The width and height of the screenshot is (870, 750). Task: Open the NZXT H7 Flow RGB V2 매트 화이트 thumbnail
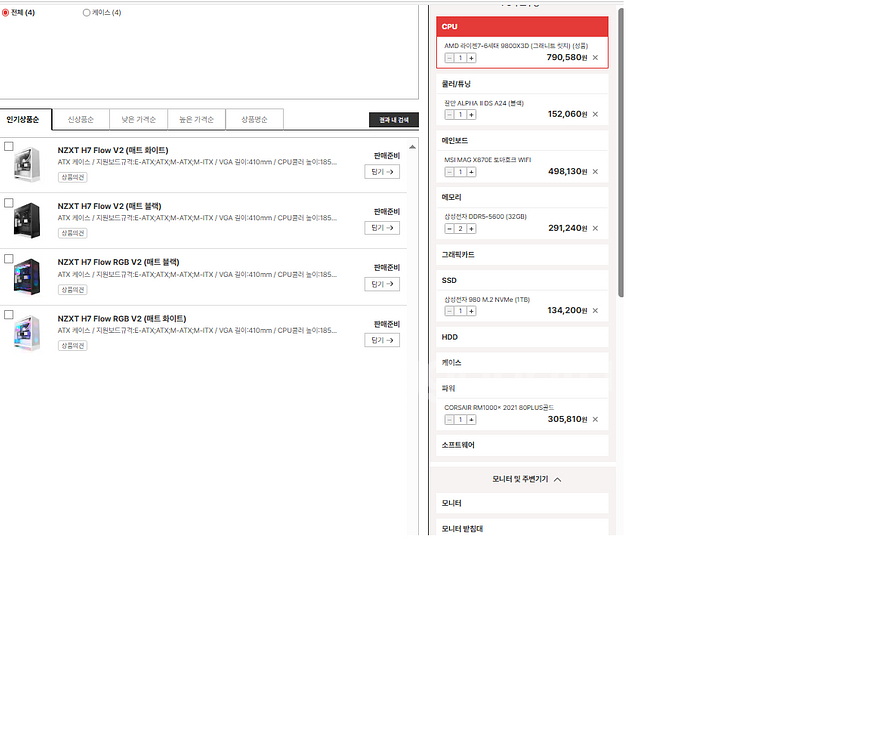(27, 333)
